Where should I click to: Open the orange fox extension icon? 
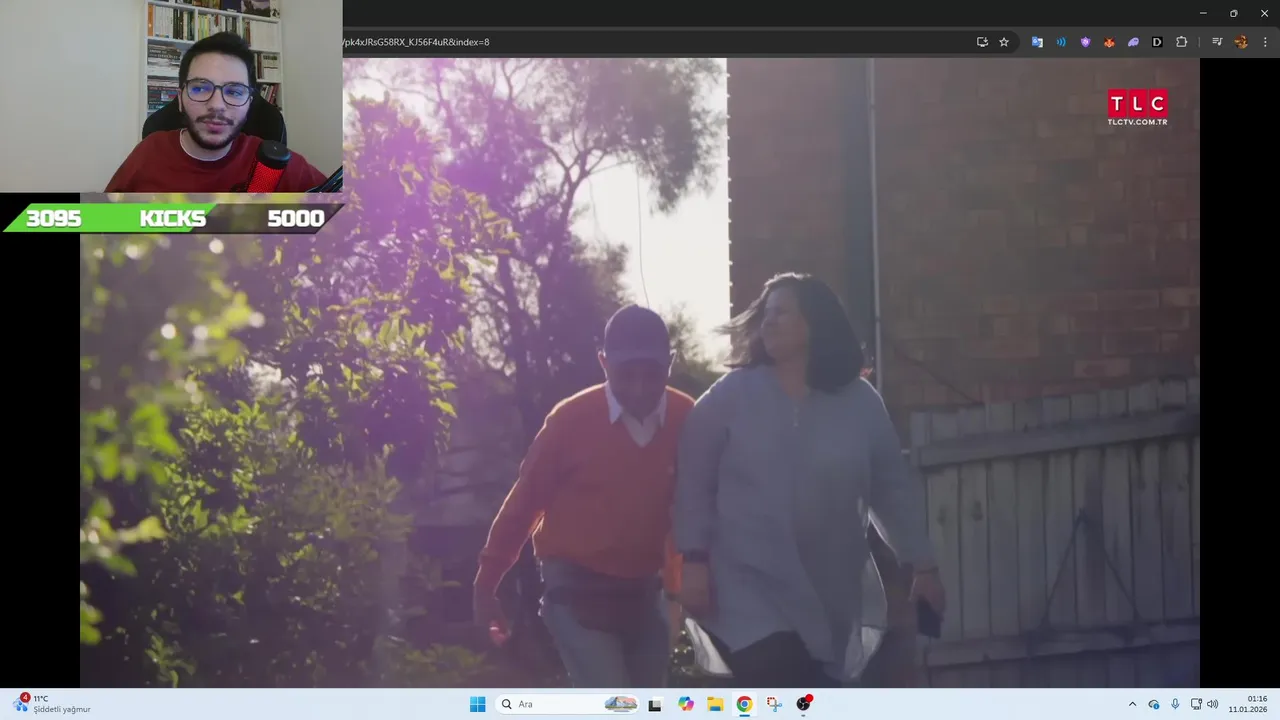click(x=1109, y=42)
